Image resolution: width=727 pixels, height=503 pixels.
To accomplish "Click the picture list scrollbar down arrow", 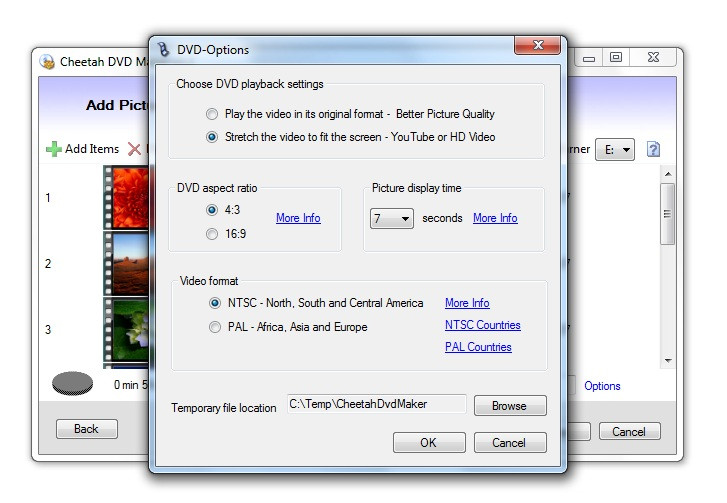I will 668,361.
